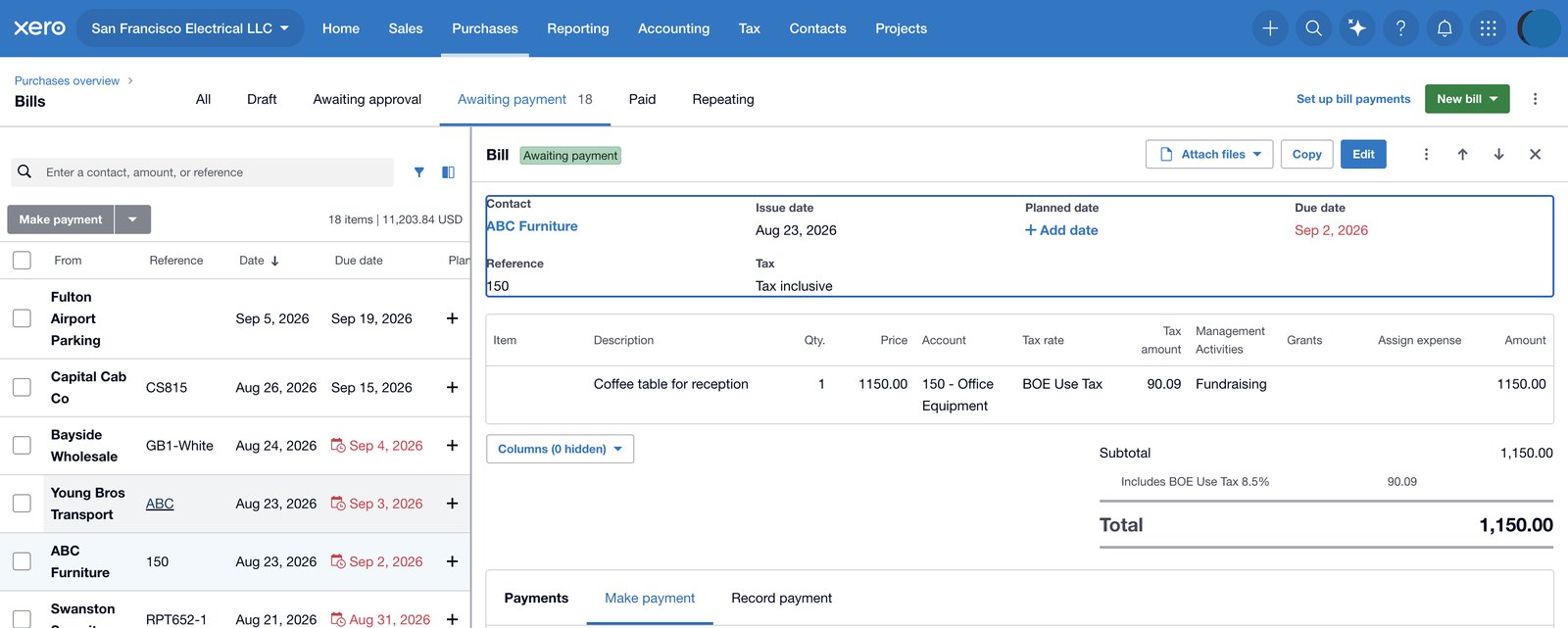Open the Projects menu
Image resolution: width=1568 pixels, height=628 pixels.
(x=902, y=28)
